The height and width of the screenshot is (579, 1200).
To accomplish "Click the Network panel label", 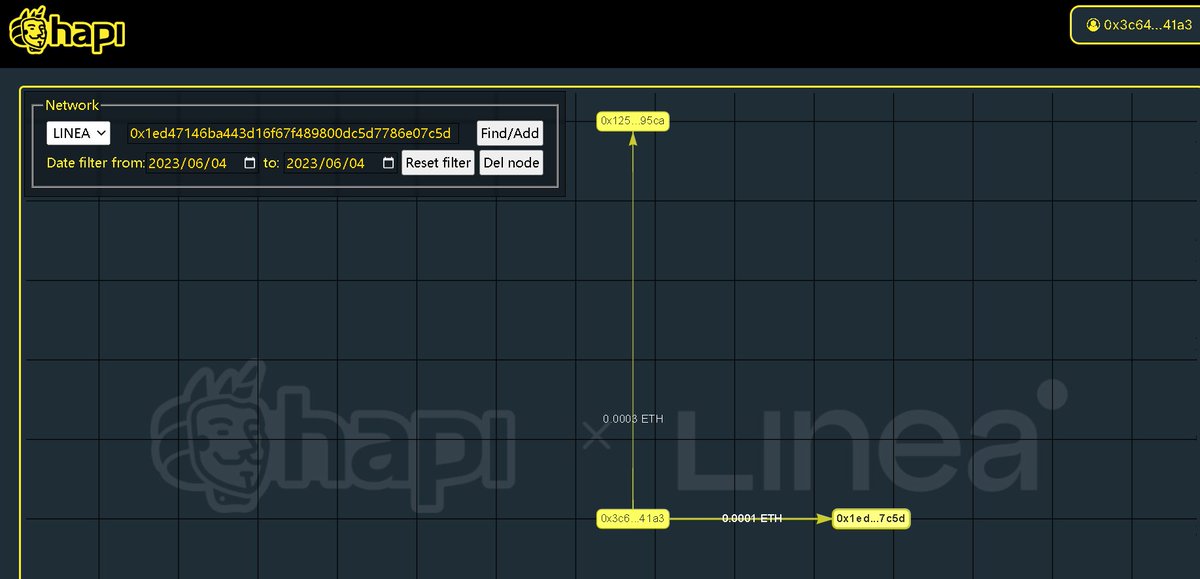I will tap(72, 105).
